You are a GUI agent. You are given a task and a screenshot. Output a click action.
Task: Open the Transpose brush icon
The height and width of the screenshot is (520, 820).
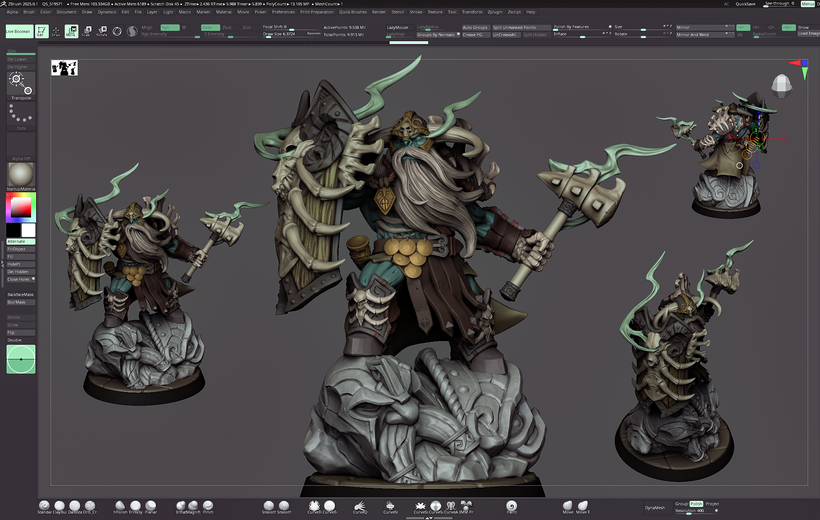[21, 84]
